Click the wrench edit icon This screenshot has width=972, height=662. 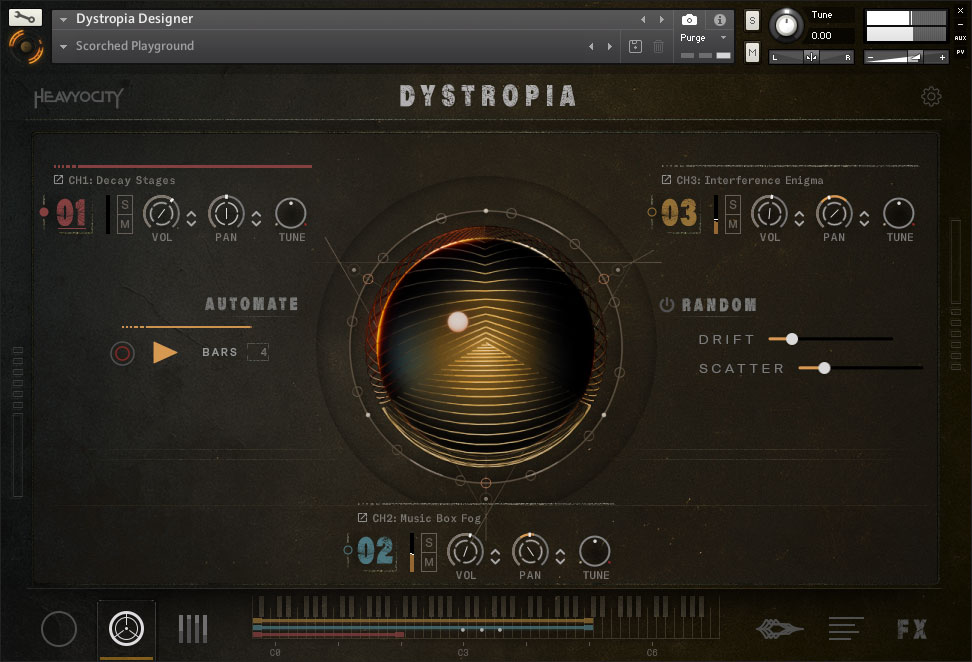point(25,17)
